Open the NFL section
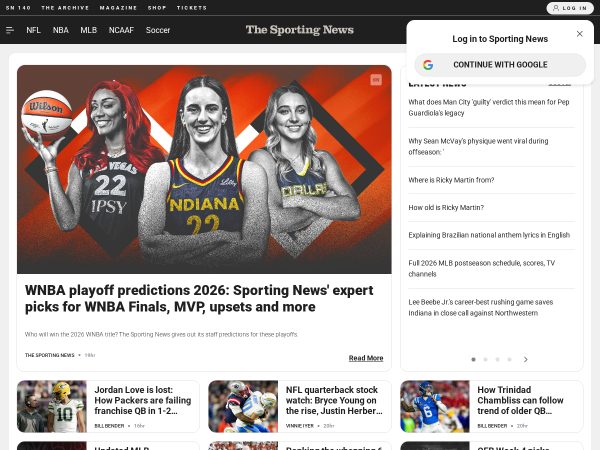 pyautogui.click(x=33, y=30)
